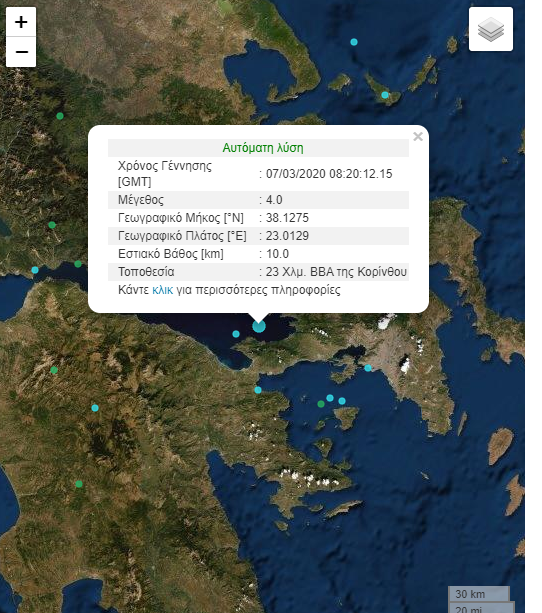Zoom in with the plus button
Screen dimensions: 542x613
point(21,22)
